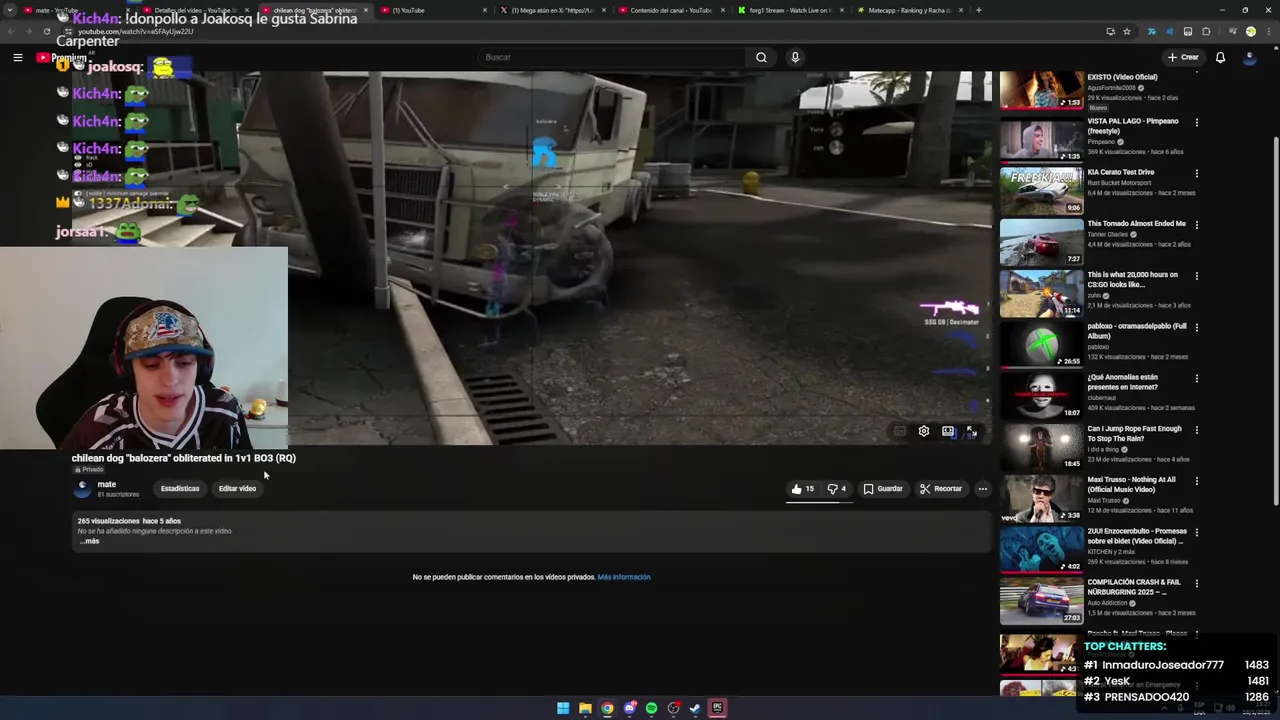This screenshot has width=1280, height=720.
Task: Open options for This Tornado Almost Ended Me
Action: (x=1196, y=225)
